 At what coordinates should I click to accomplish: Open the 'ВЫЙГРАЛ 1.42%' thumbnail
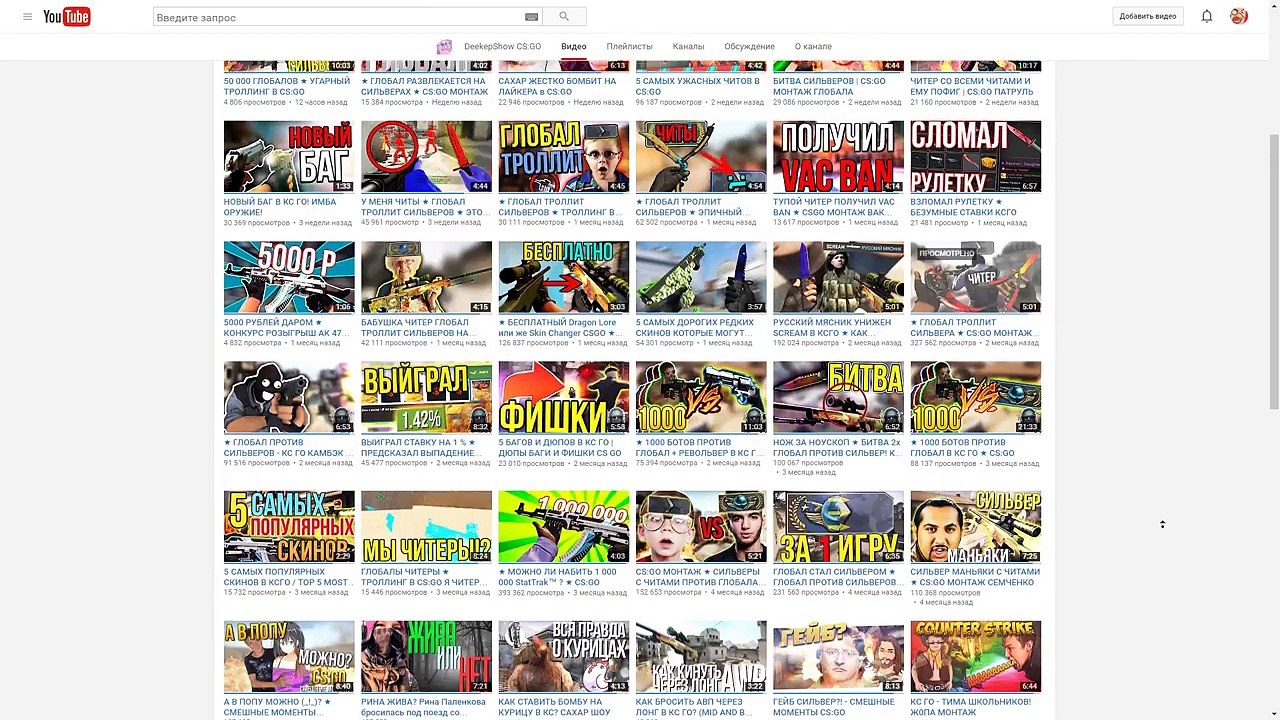(426, 398)
